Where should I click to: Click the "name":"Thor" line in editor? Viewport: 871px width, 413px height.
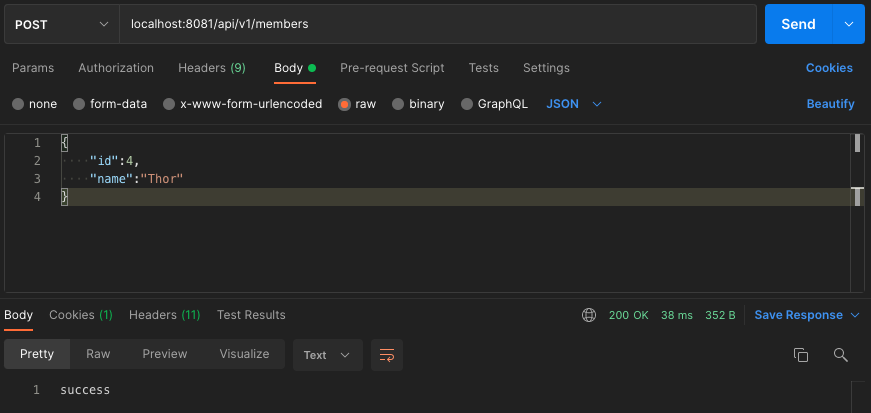pos(137,178)
